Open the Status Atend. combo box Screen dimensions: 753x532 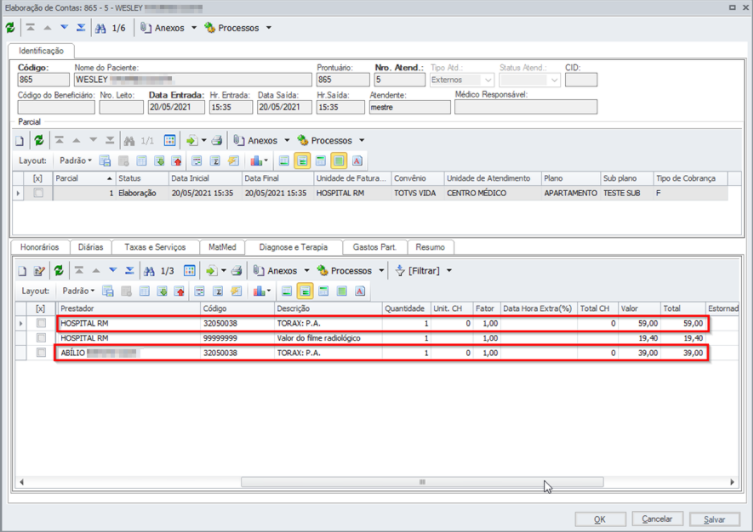530,80
